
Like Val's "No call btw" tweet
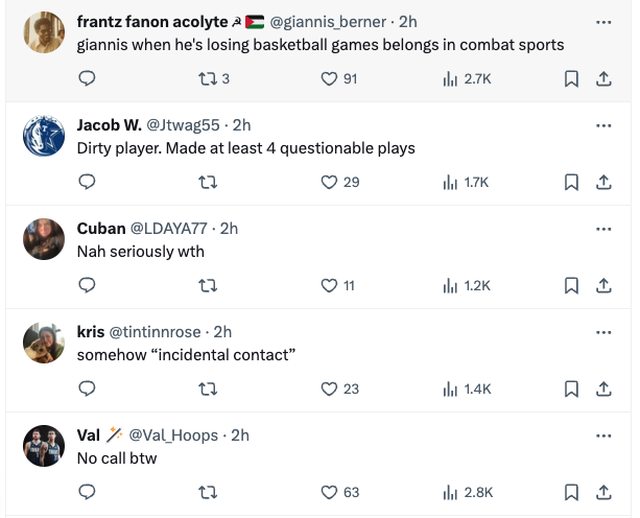pos(329,492)
